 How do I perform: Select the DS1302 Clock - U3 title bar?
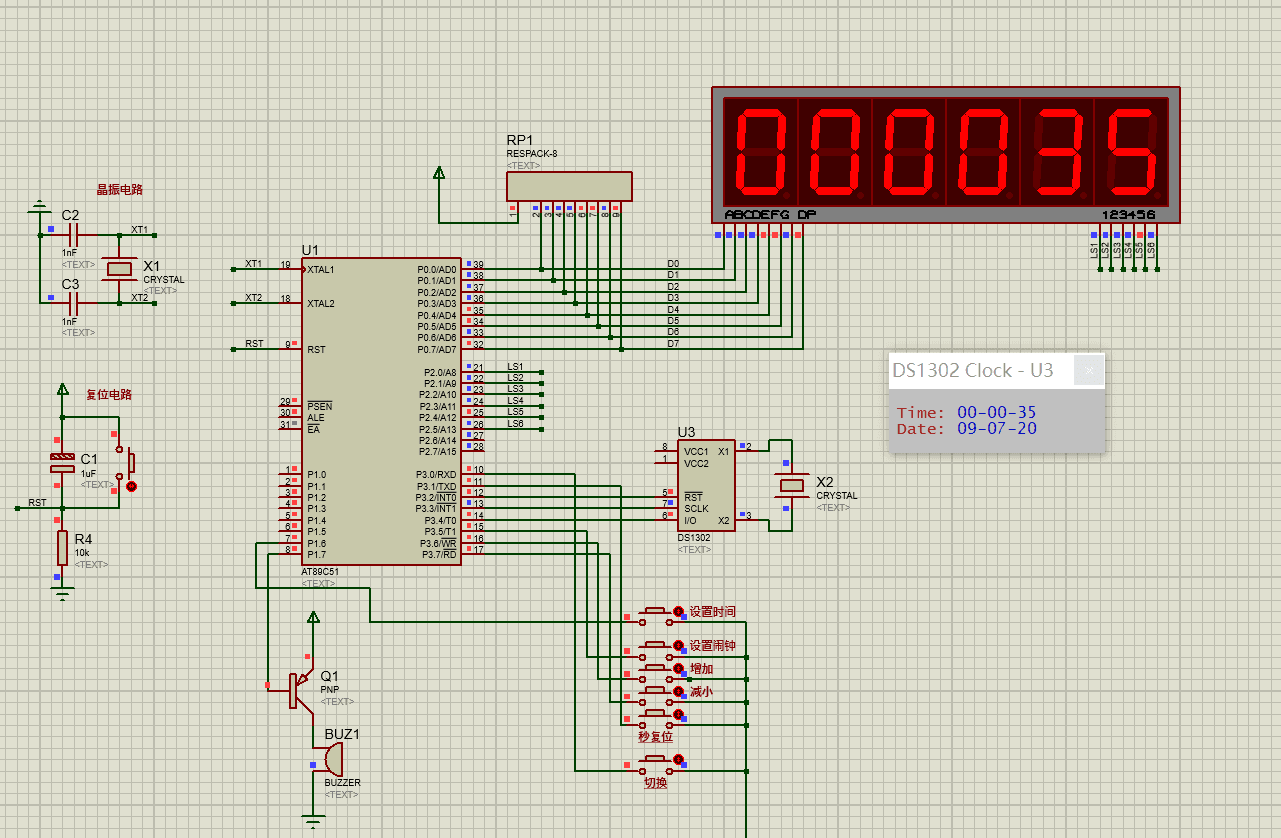(x=997, y=370)
